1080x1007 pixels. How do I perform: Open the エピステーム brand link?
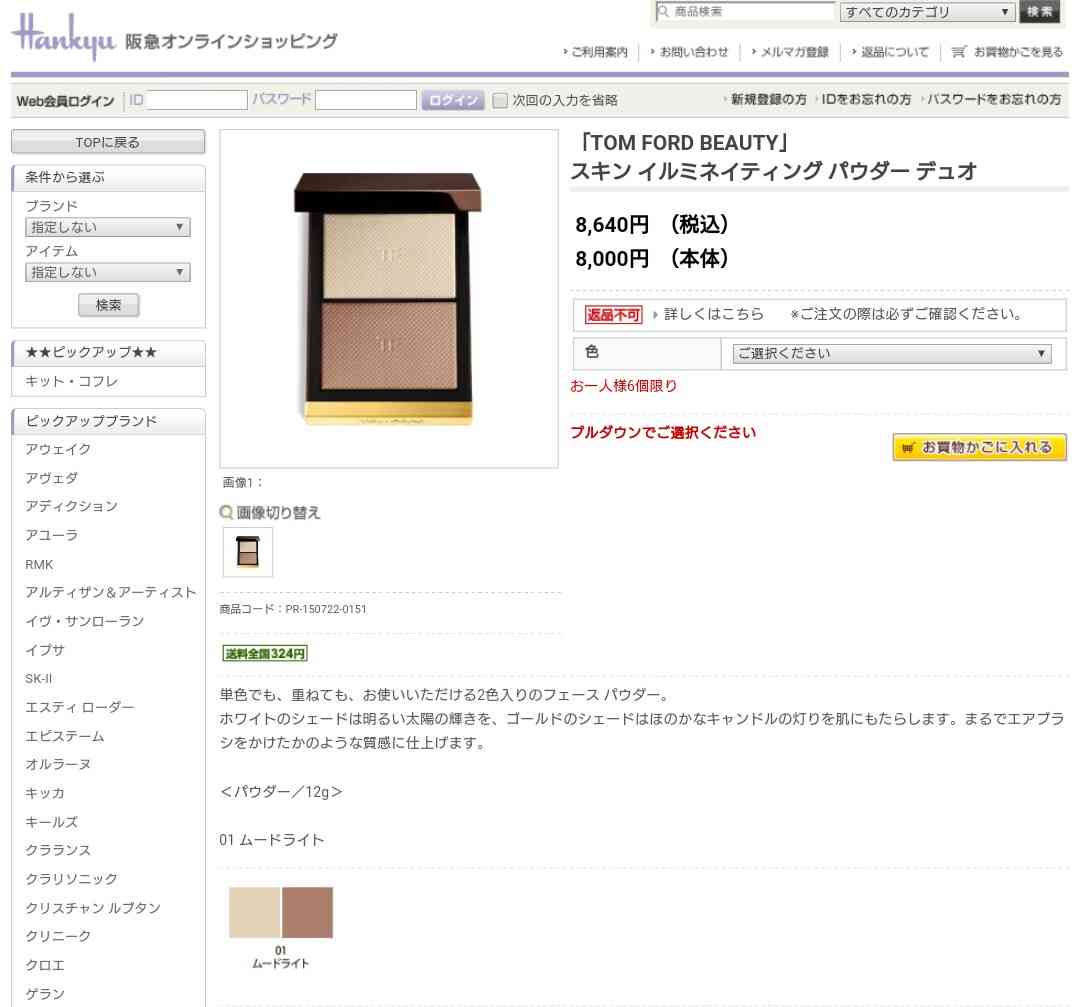coord(65,736)
